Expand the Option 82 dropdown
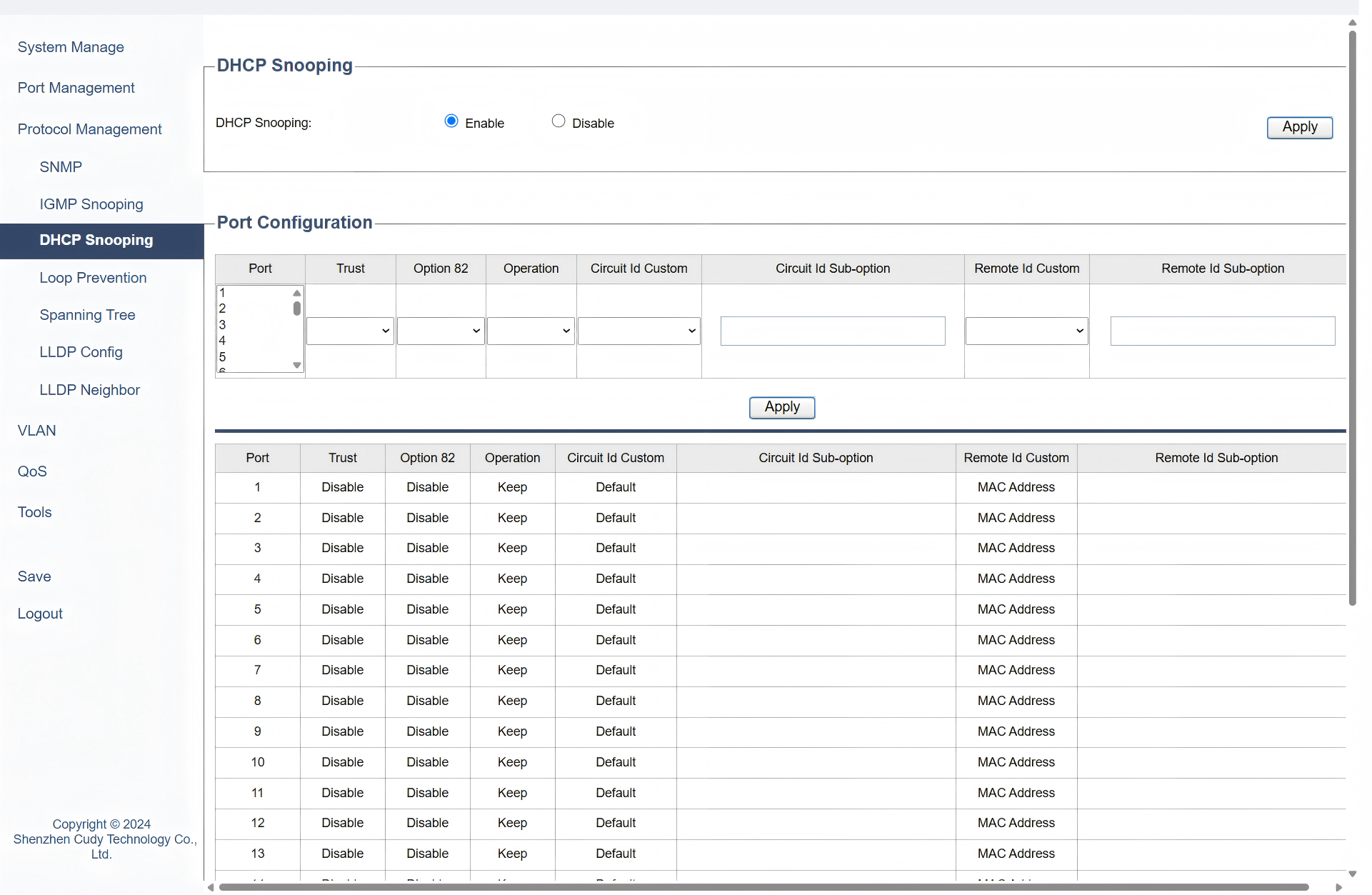1372x895 pixels. coord(441,331)
